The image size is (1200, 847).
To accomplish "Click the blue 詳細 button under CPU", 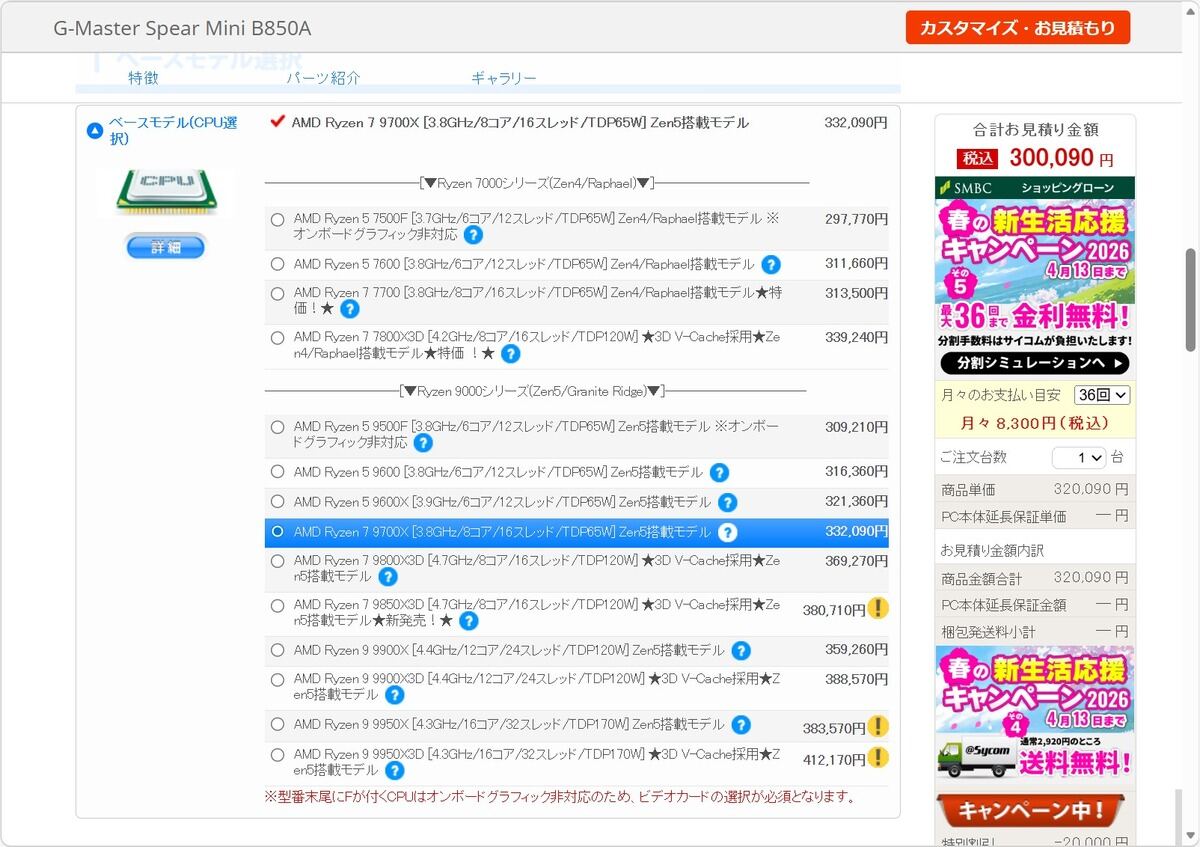I will pos(165,246).
